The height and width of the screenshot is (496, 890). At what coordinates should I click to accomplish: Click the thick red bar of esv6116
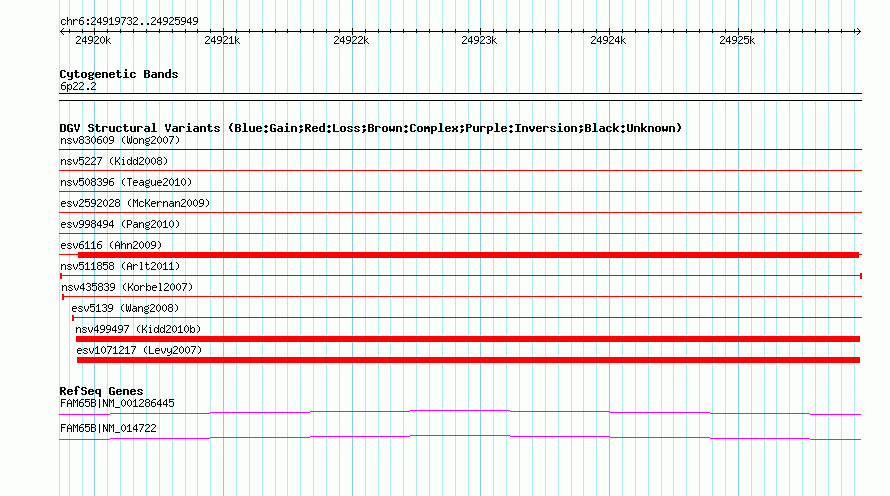pos(468,255)
